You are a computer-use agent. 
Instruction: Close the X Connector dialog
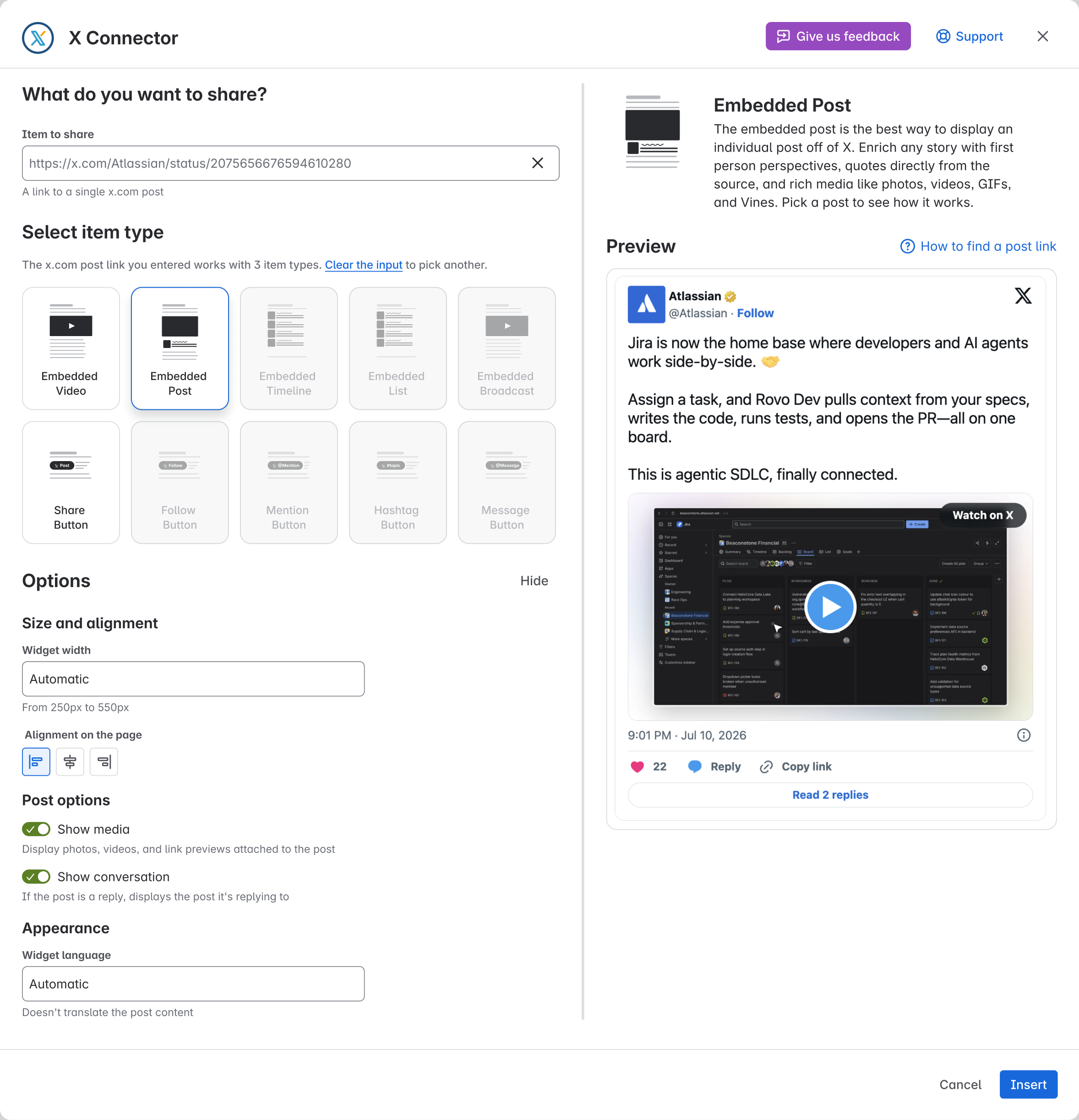pos(1042,36)
